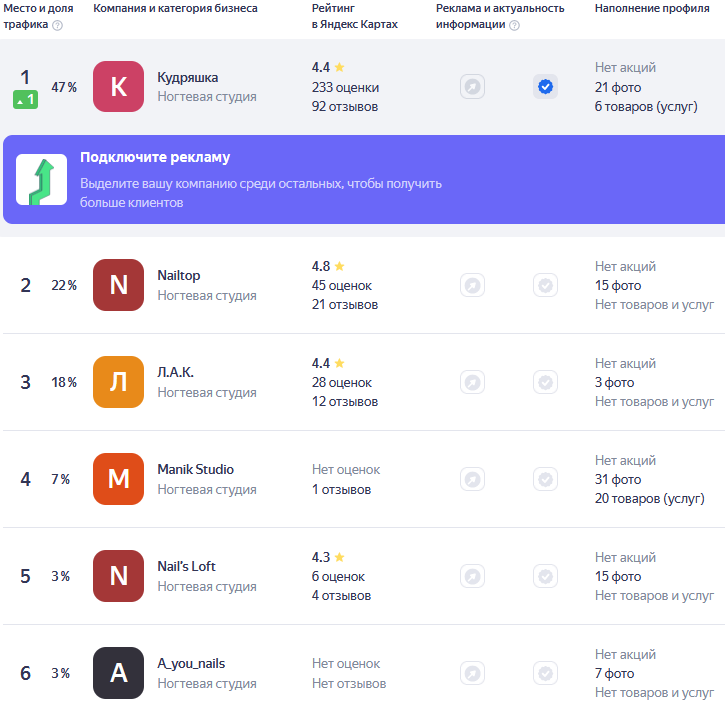The width and height of the screenshot is (725, 710).
Task: Click the green rank-up badge under place 1
Action: pos(25,99)
